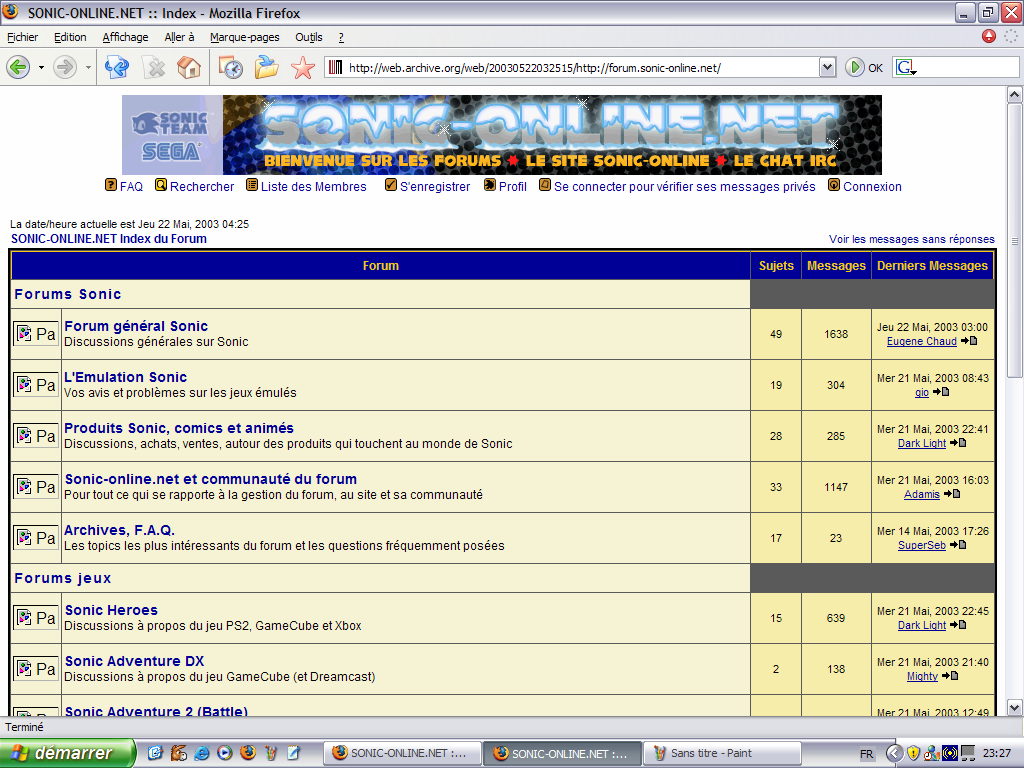Open Internet Explorer from quick launch
Screen dimensions: 1024x768
pyautogui.click(x=202, y=752)
